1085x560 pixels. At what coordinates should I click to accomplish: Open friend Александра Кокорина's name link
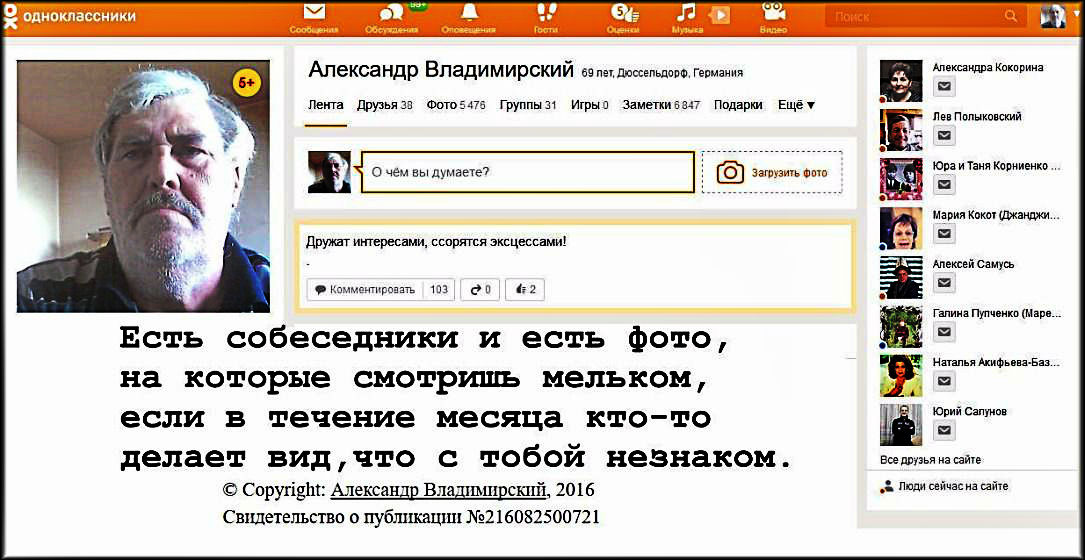tap(988, 68)
